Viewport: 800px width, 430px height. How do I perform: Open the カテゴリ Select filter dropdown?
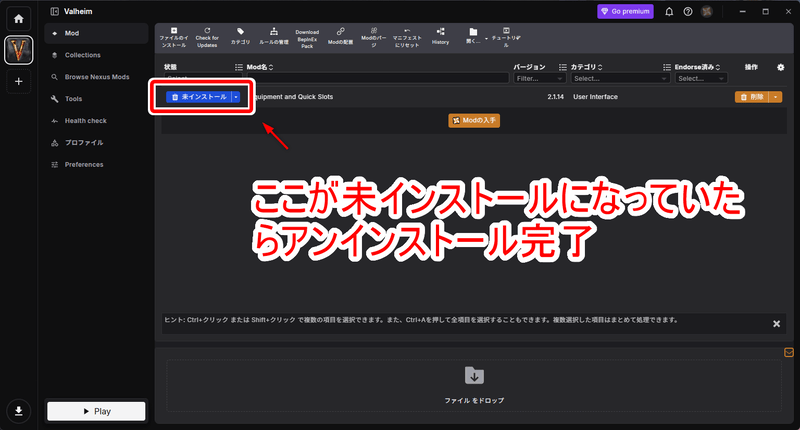click(619, 79)
